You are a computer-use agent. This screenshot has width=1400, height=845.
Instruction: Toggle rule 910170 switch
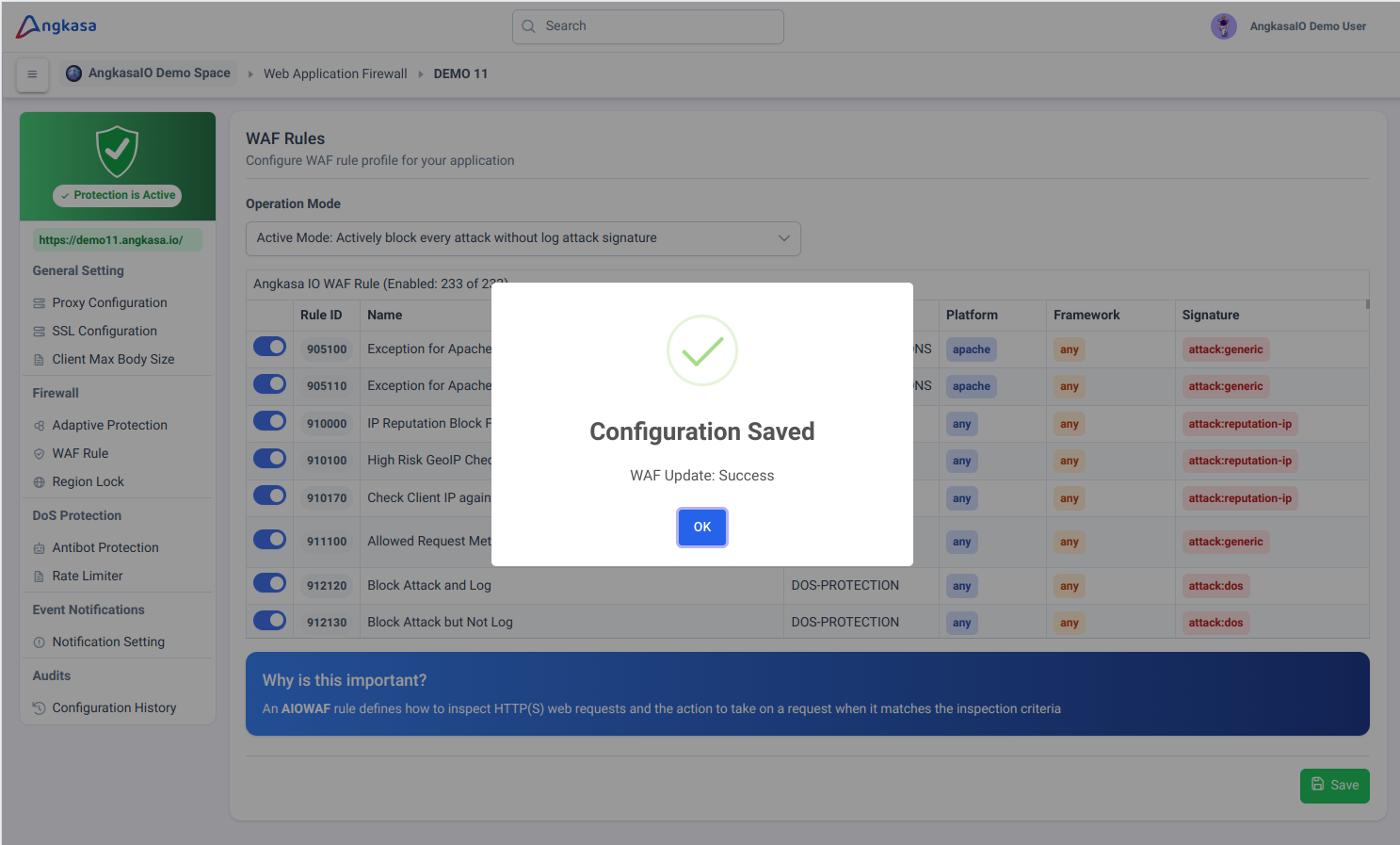pyautogui.click(x=269, y=496)
